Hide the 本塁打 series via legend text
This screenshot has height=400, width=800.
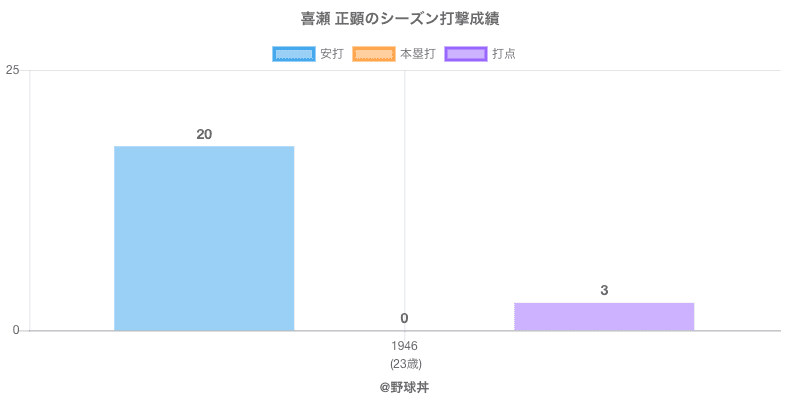[417, 54]
